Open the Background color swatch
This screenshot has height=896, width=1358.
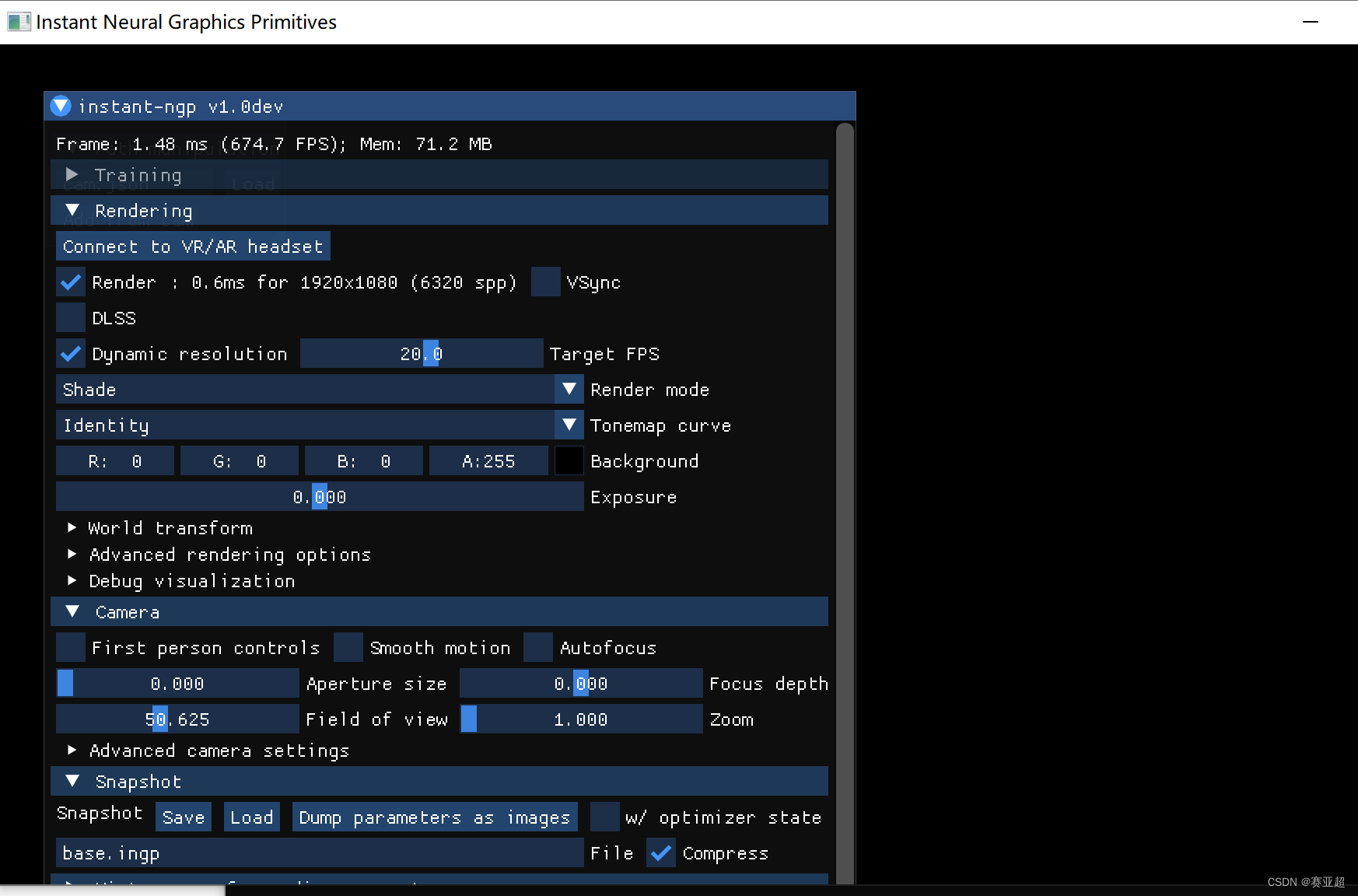tap(569, 460)
